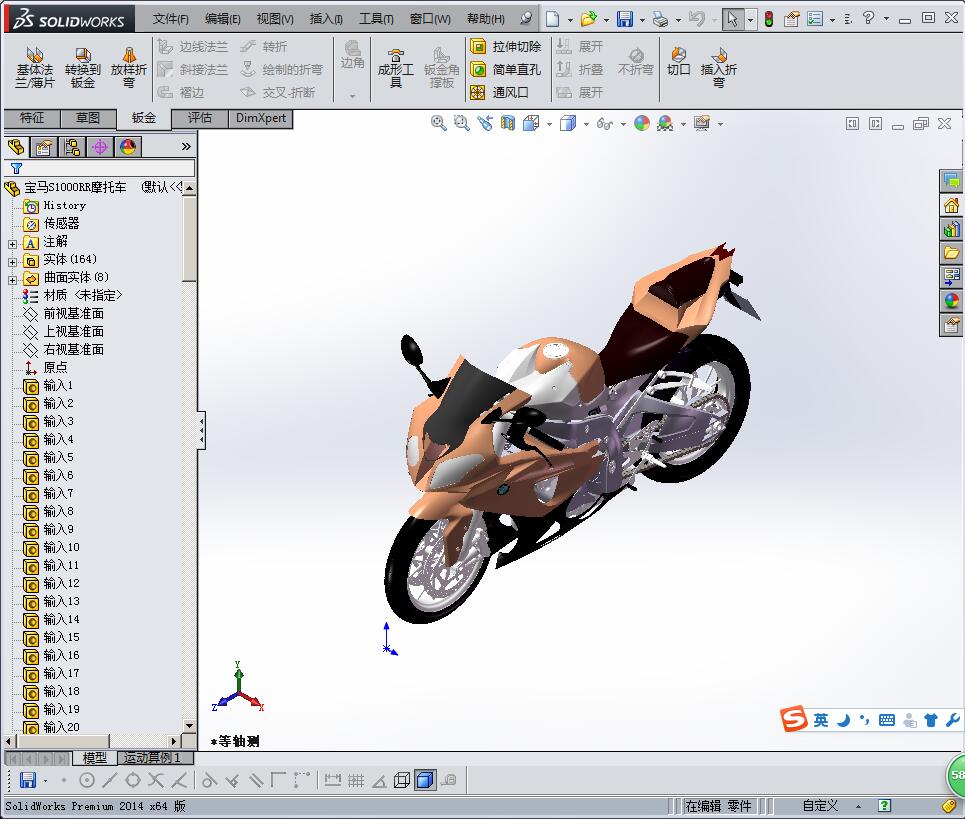Click the New document icon
965x819 pixels.
[553, 19]
